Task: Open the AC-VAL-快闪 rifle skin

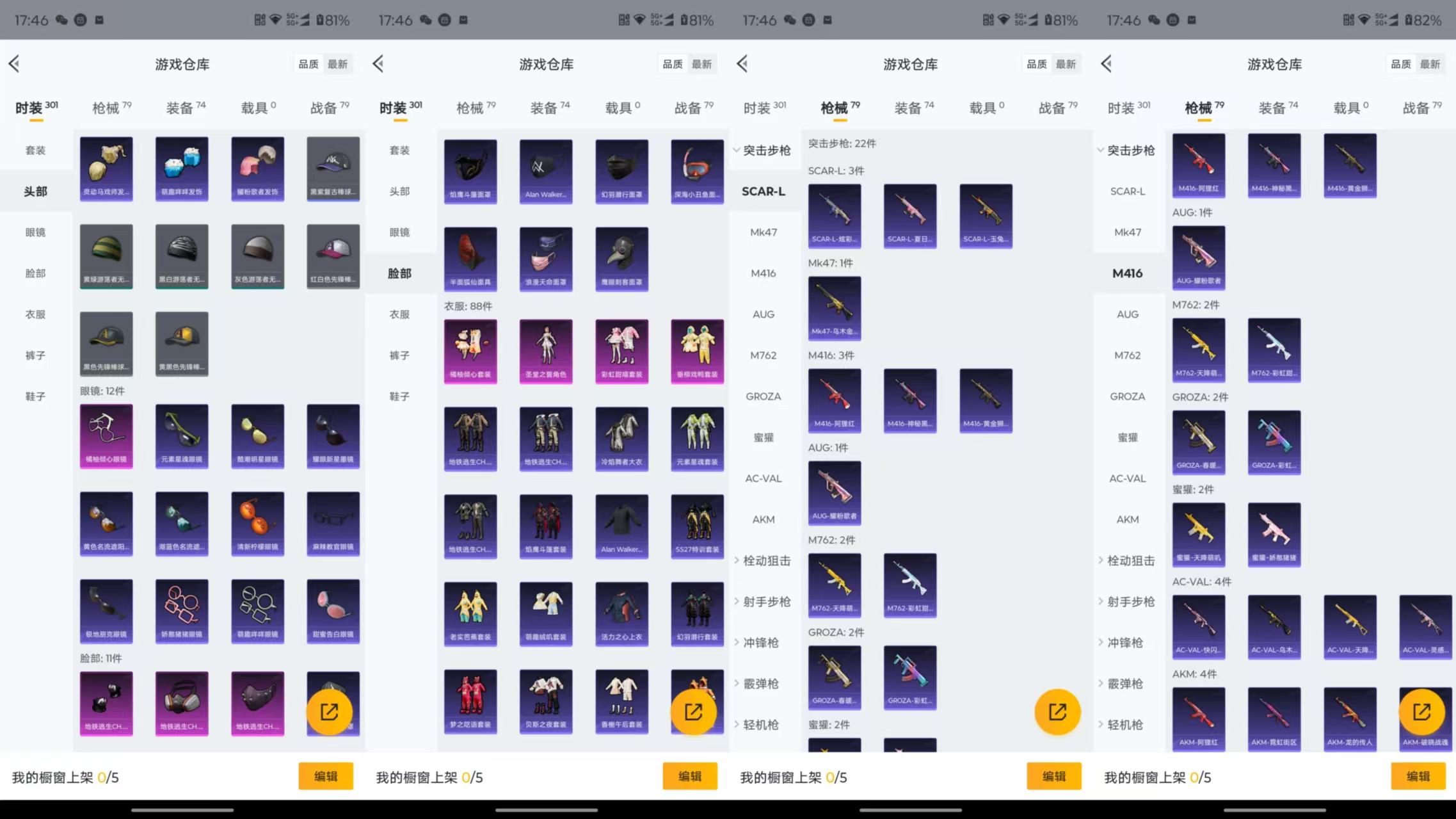Action: pos(1199,627)
